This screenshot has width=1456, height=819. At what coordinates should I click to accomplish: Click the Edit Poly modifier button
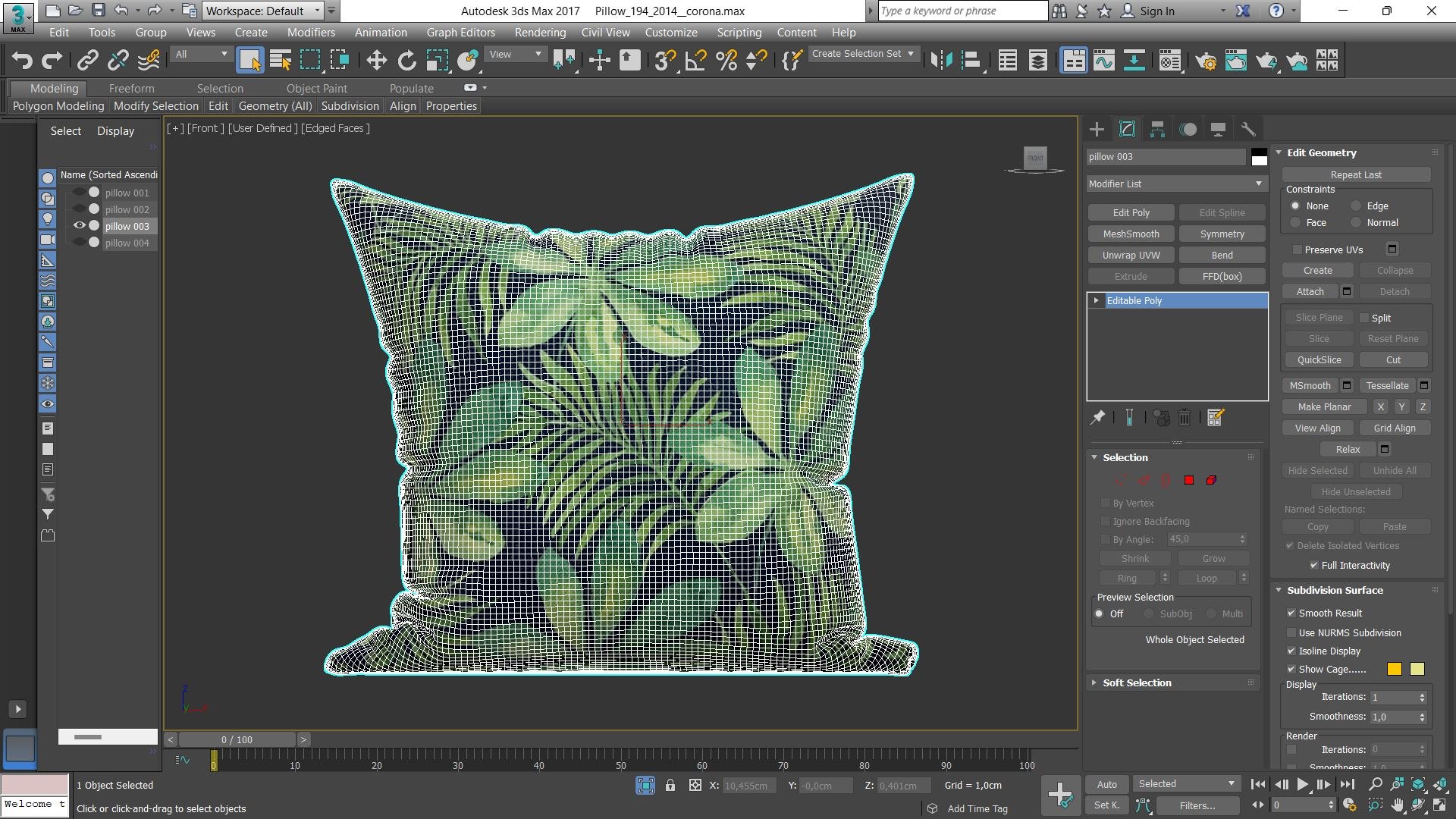tap(1131, 212)
